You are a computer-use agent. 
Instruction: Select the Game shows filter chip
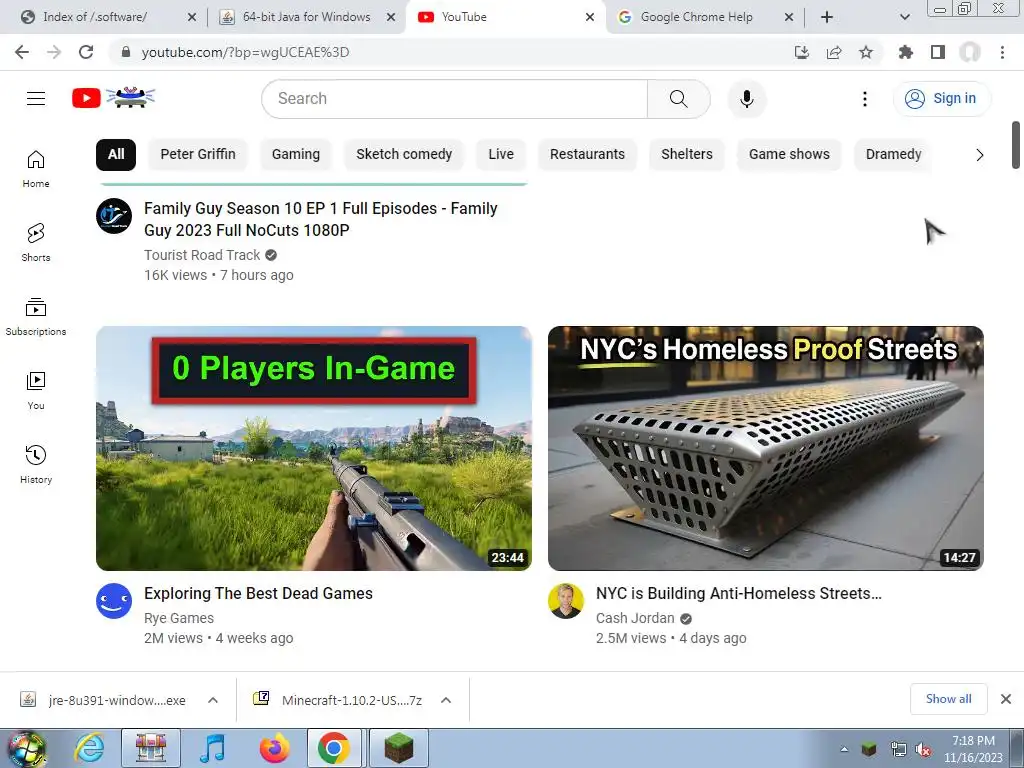790,155
